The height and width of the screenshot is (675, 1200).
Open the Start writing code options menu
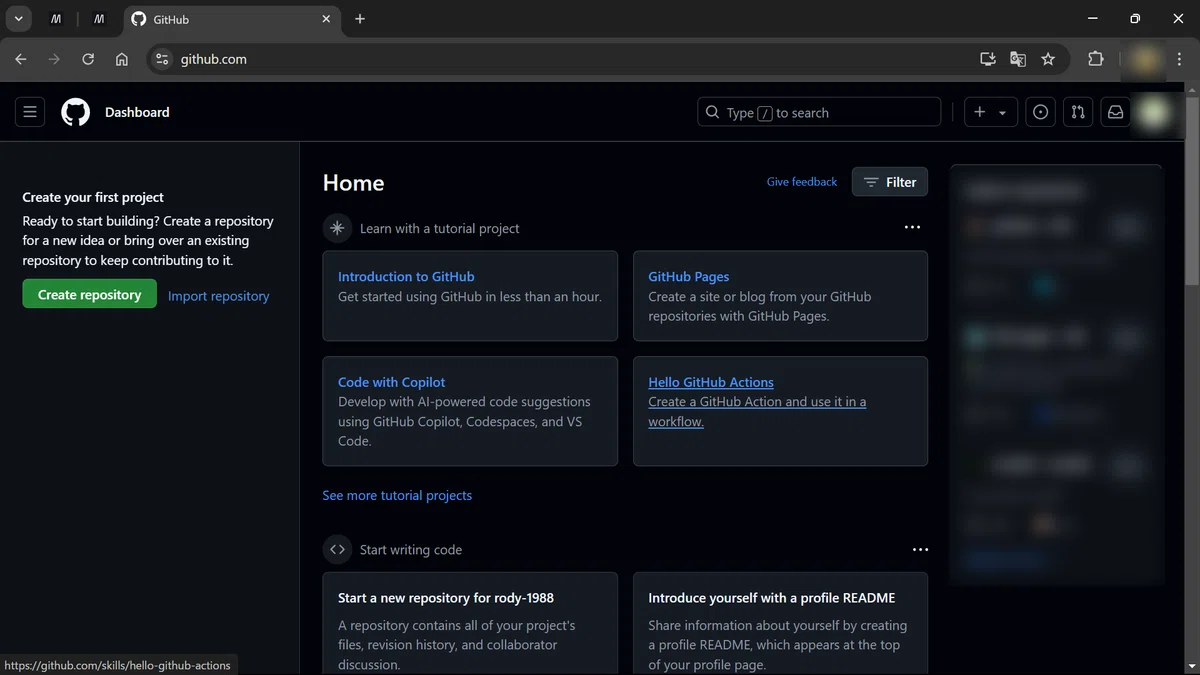click(920, 550)
